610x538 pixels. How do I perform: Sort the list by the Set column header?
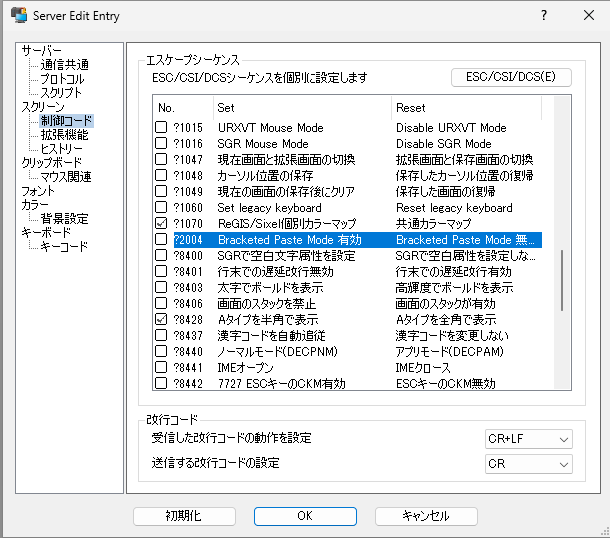click(x=302, y=107)
